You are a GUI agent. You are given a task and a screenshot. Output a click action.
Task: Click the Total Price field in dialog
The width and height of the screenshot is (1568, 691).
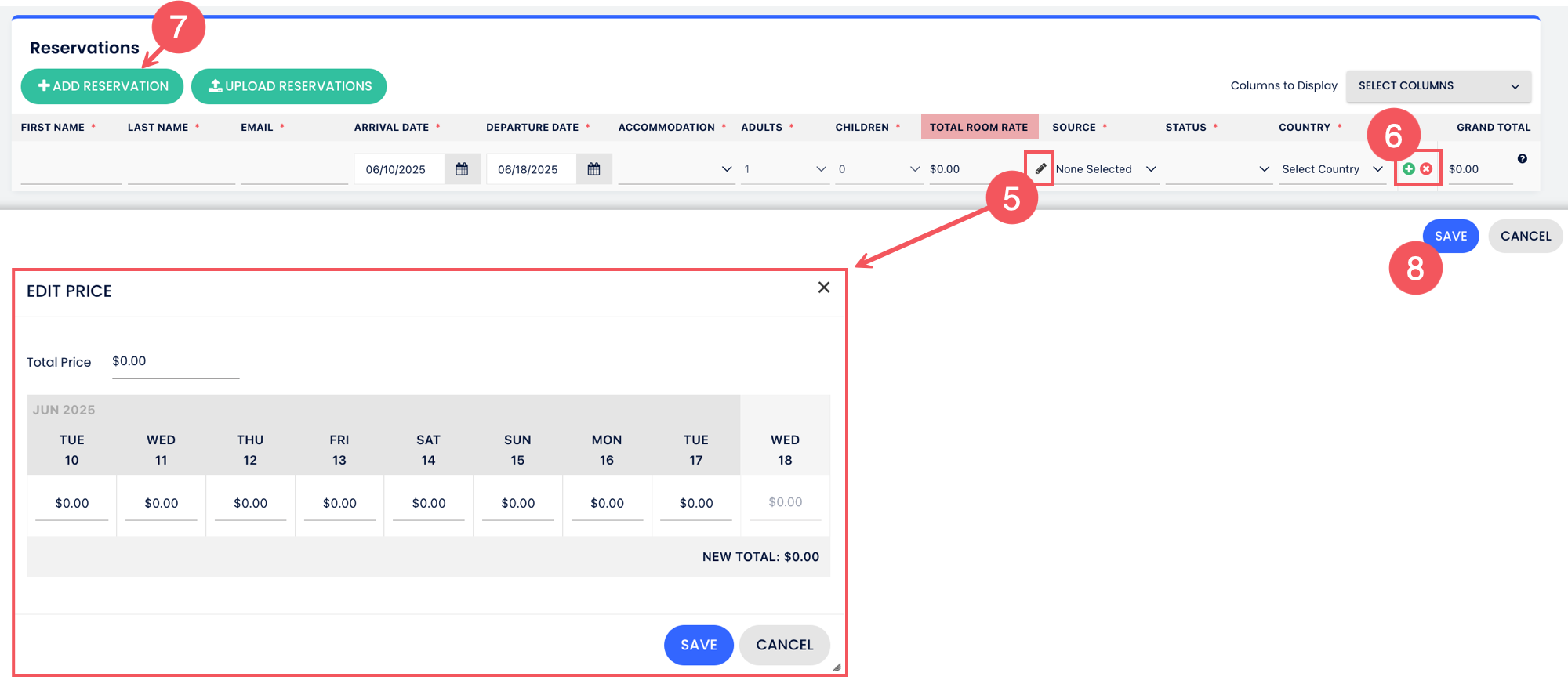pyautogui.click(x=176, y=362)
